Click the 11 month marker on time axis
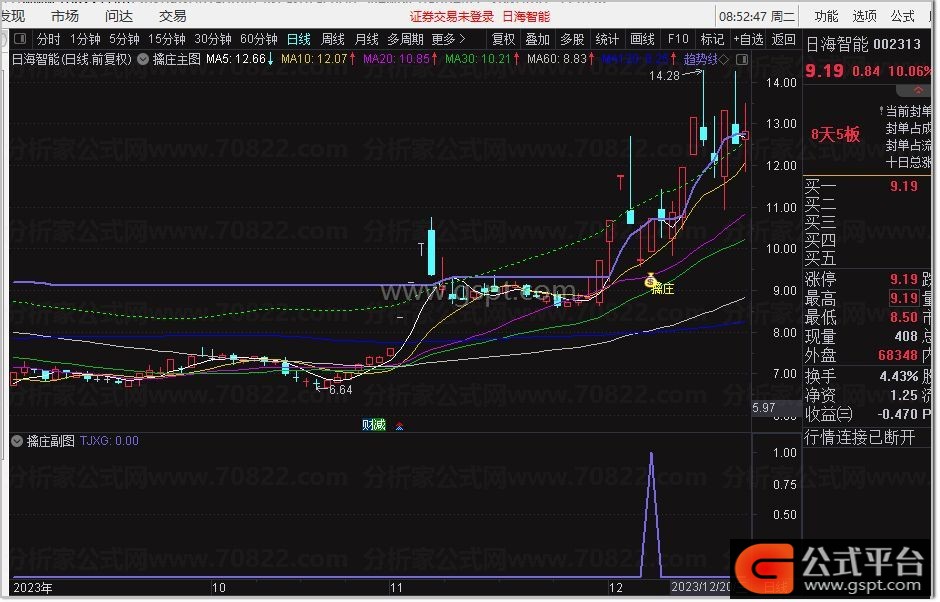The image size is (940, 602). click(x=396, y=588)
